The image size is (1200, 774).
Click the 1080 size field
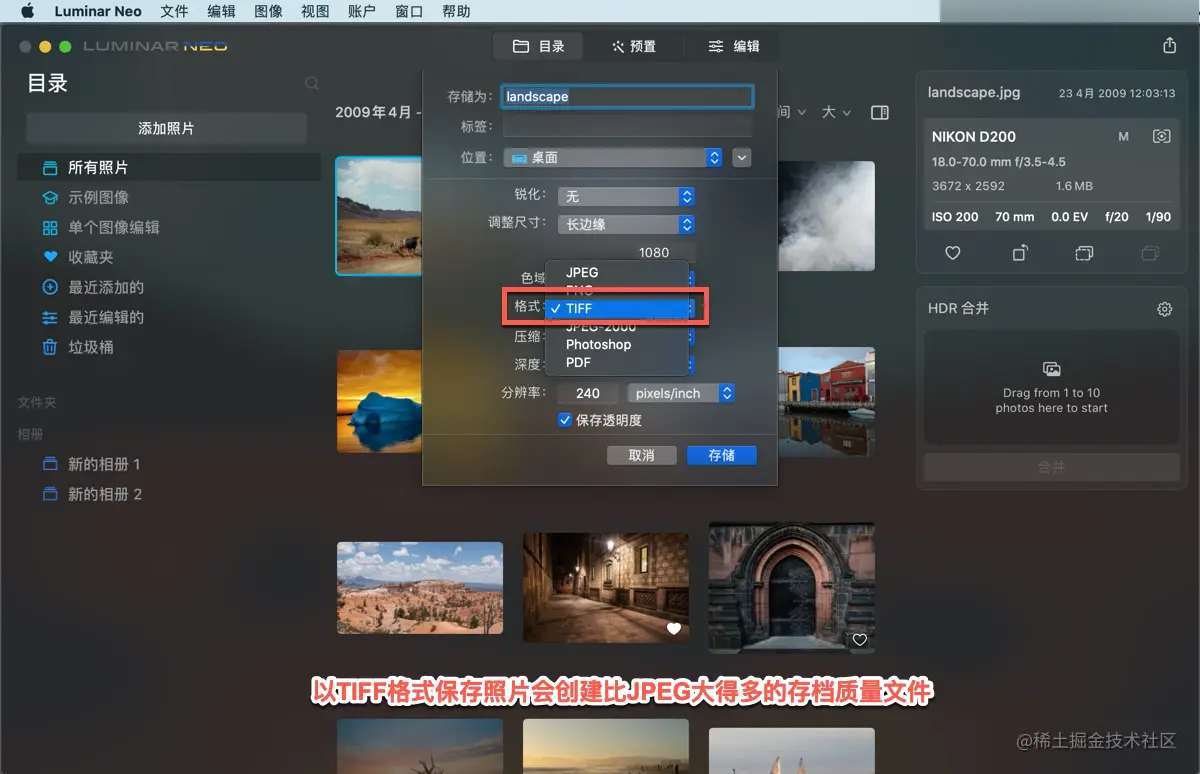point(654,253)
